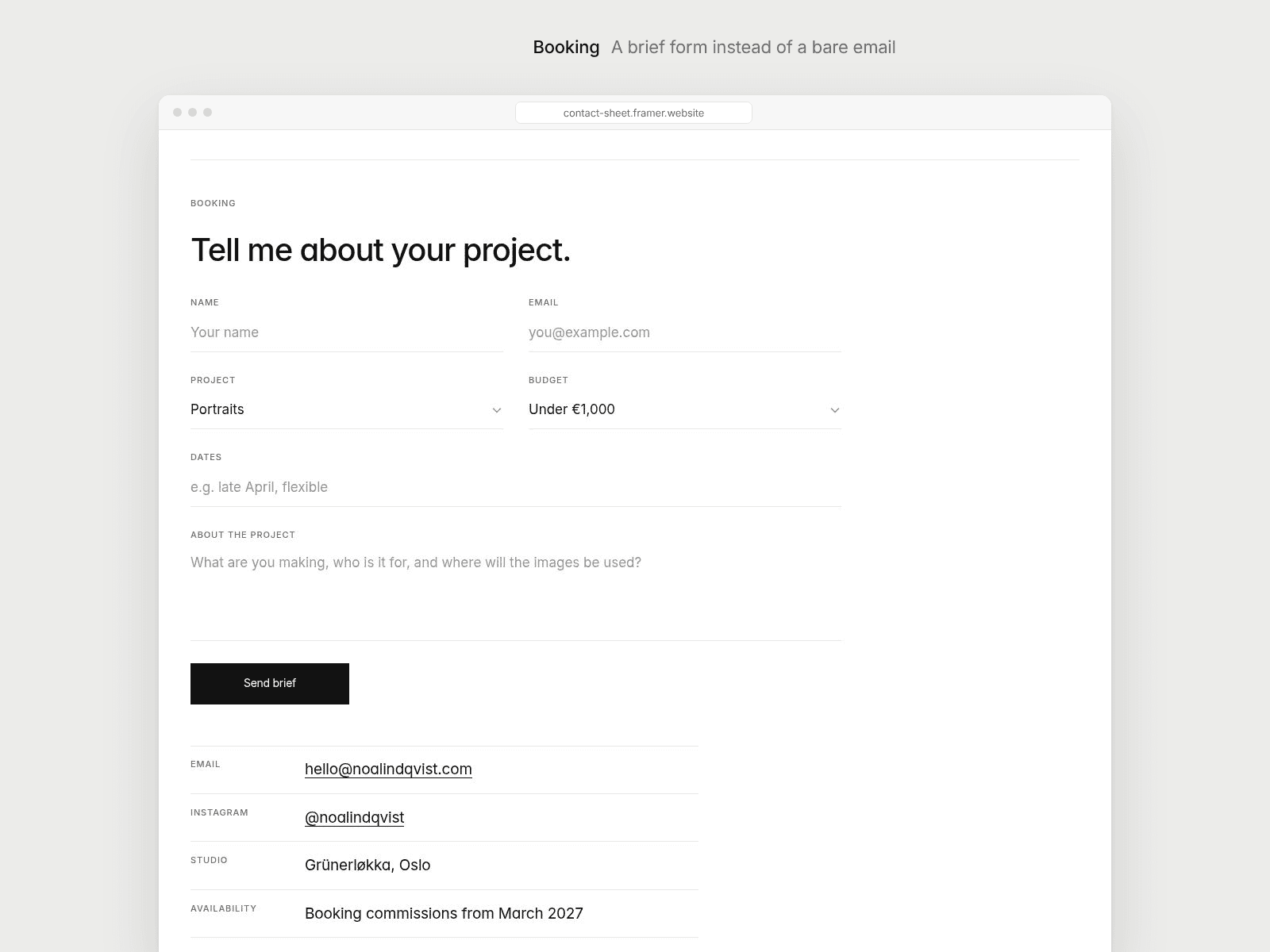The width and height of the screenshot is (1270, 952).
Task: Click the PROJECT field label
Action: tap(213, 380)
